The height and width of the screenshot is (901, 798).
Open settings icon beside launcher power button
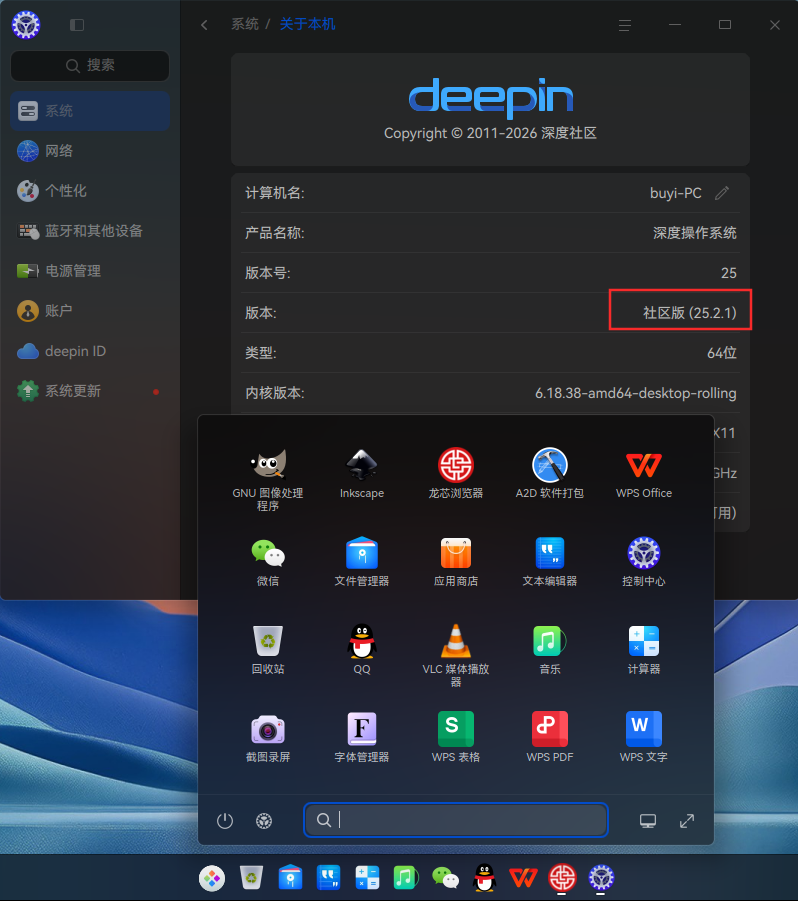click(264, 821)
